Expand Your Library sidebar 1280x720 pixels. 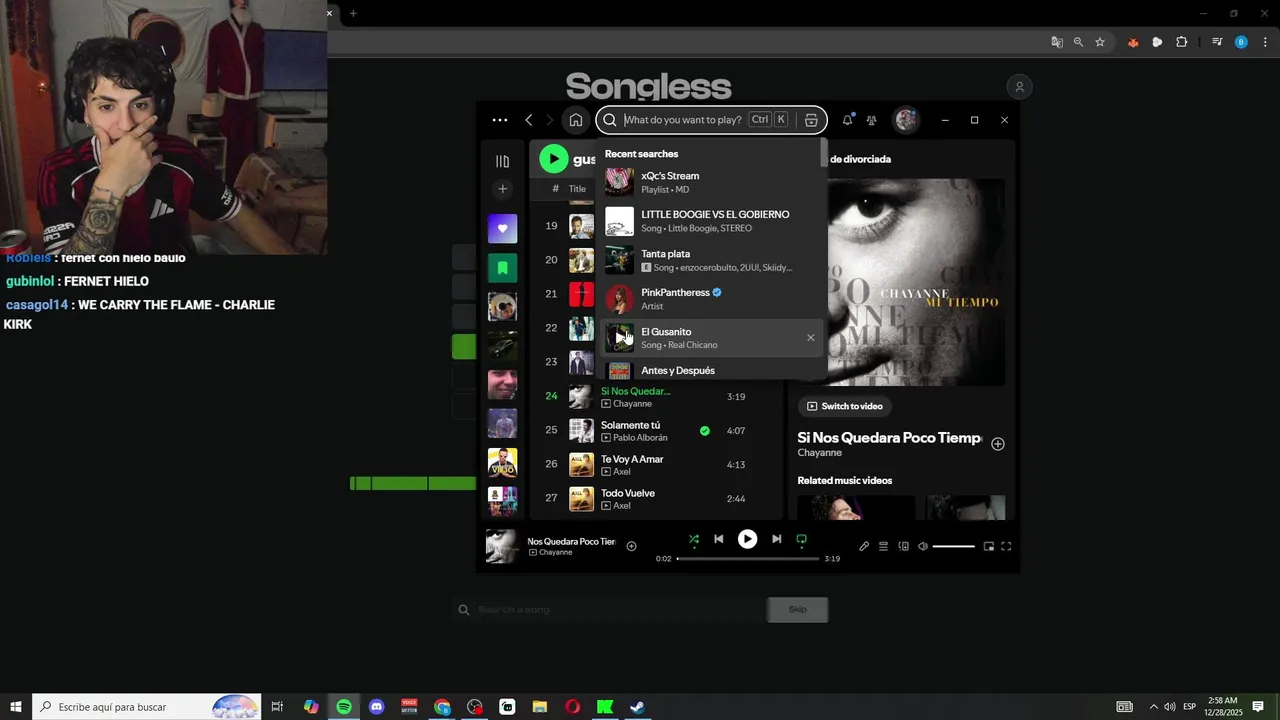coord(502,161)
